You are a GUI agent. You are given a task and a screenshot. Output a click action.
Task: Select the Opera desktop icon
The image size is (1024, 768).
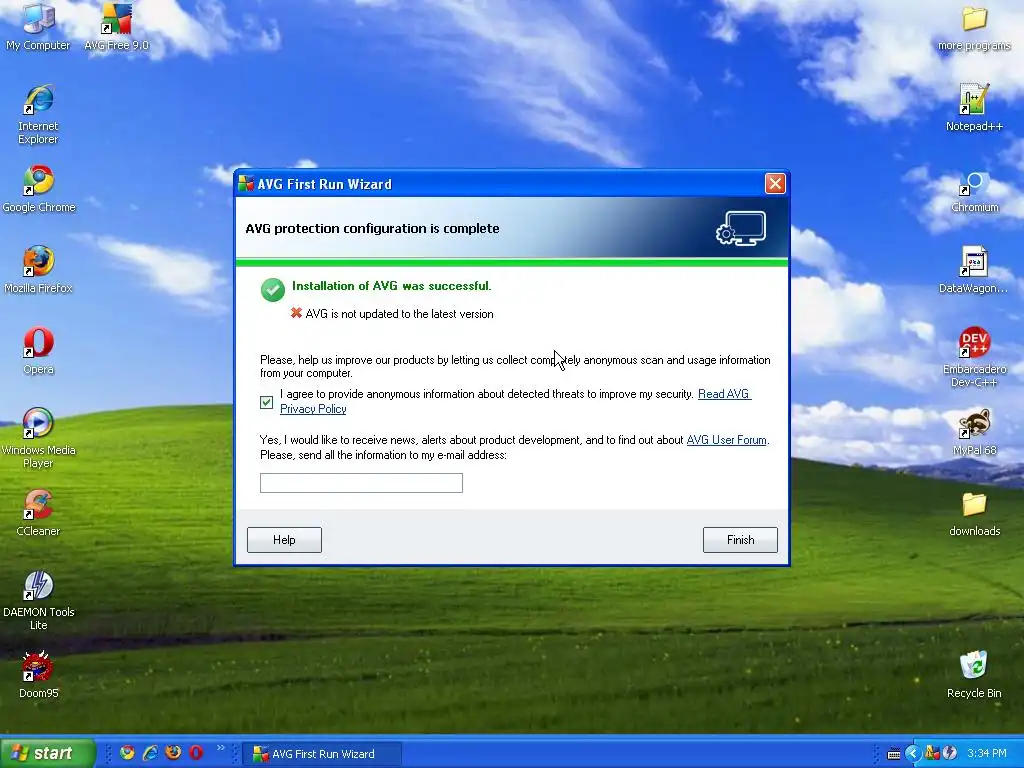(x=38, y=351)
